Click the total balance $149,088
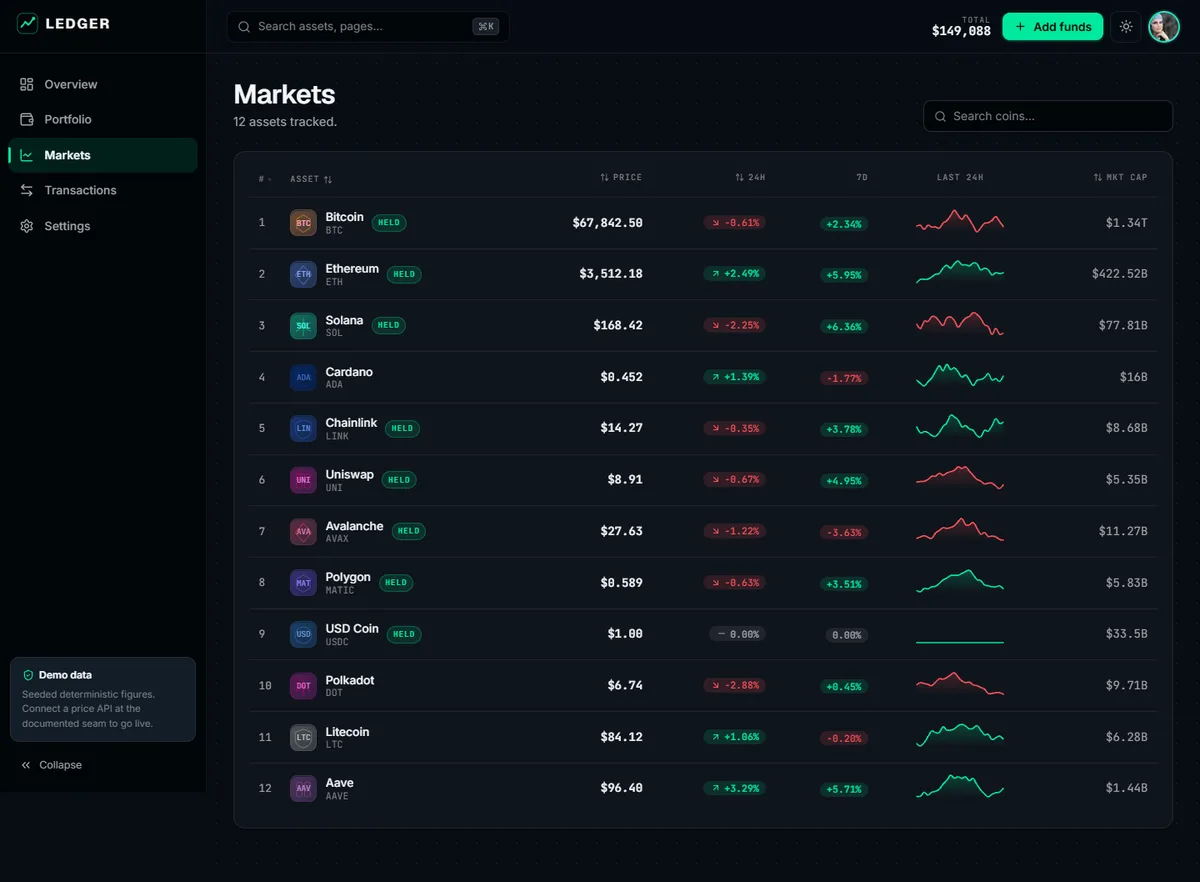The height and width of the screenshot is (882, 1200). (961, 31)
